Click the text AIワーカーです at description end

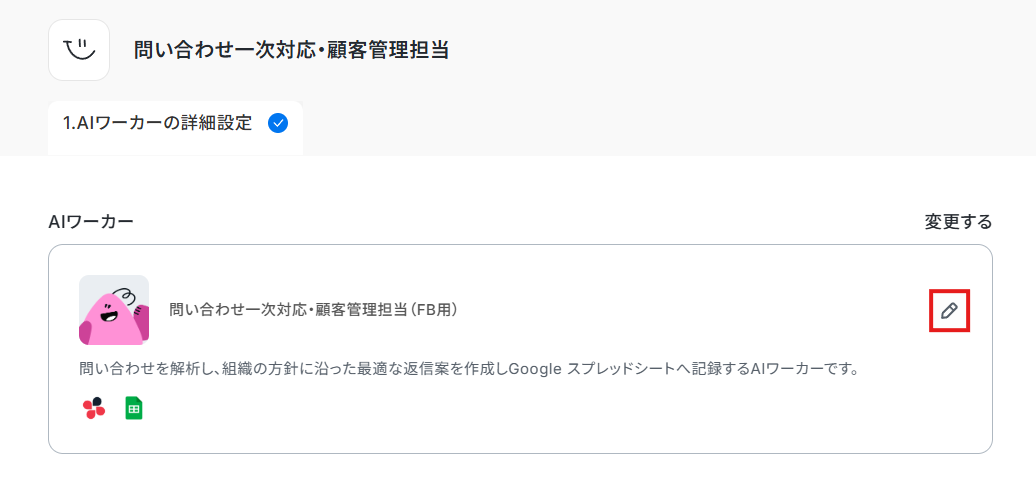point(804,368)
